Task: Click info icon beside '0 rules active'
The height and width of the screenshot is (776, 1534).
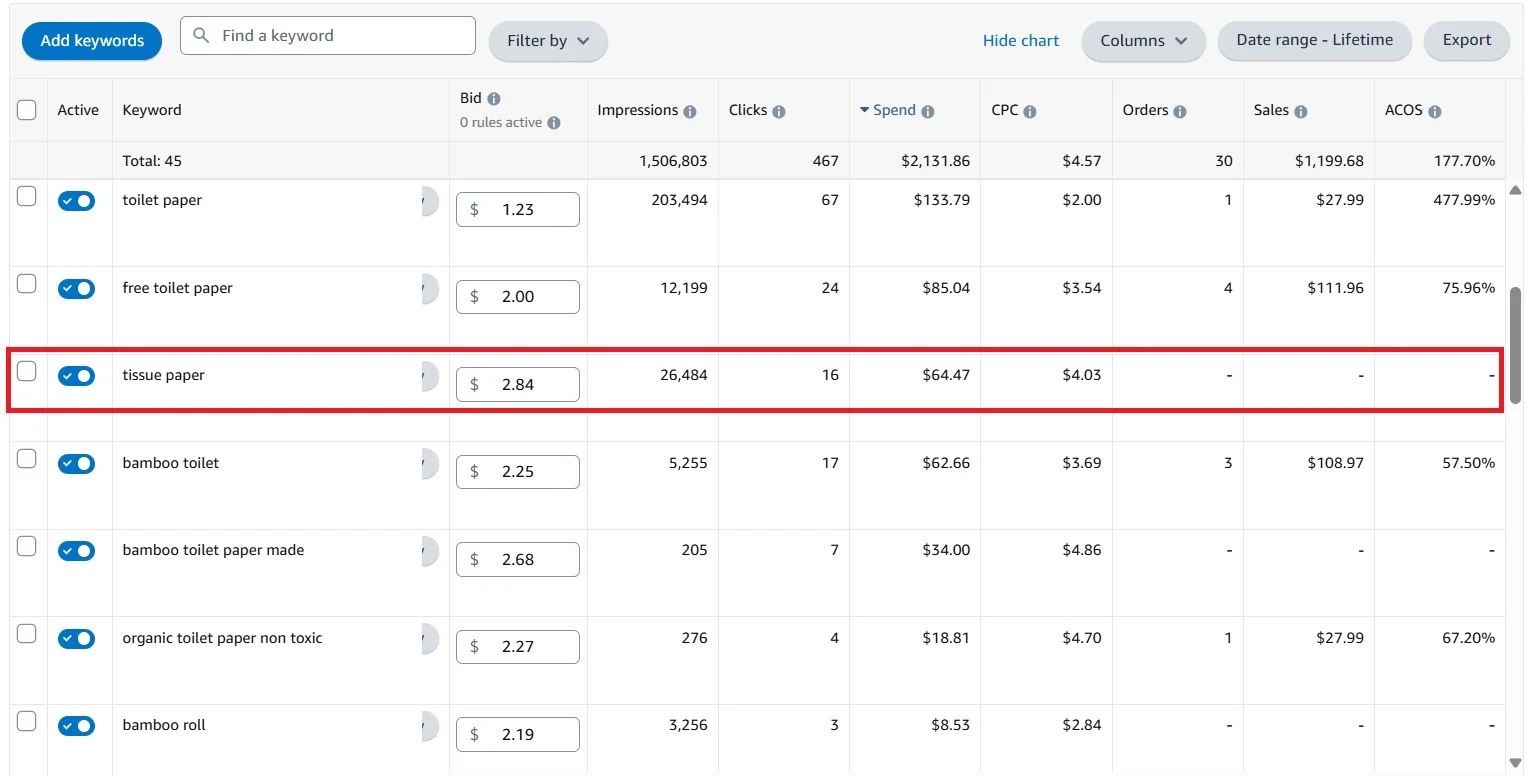Action: point(554,123)
